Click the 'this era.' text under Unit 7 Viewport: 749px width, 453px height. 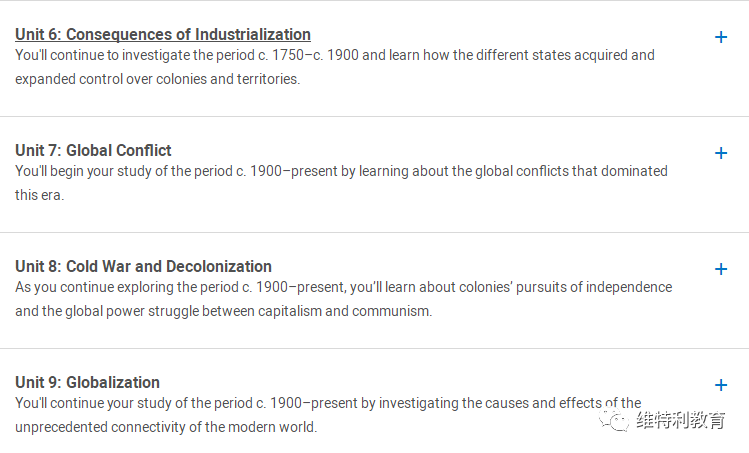39,195
